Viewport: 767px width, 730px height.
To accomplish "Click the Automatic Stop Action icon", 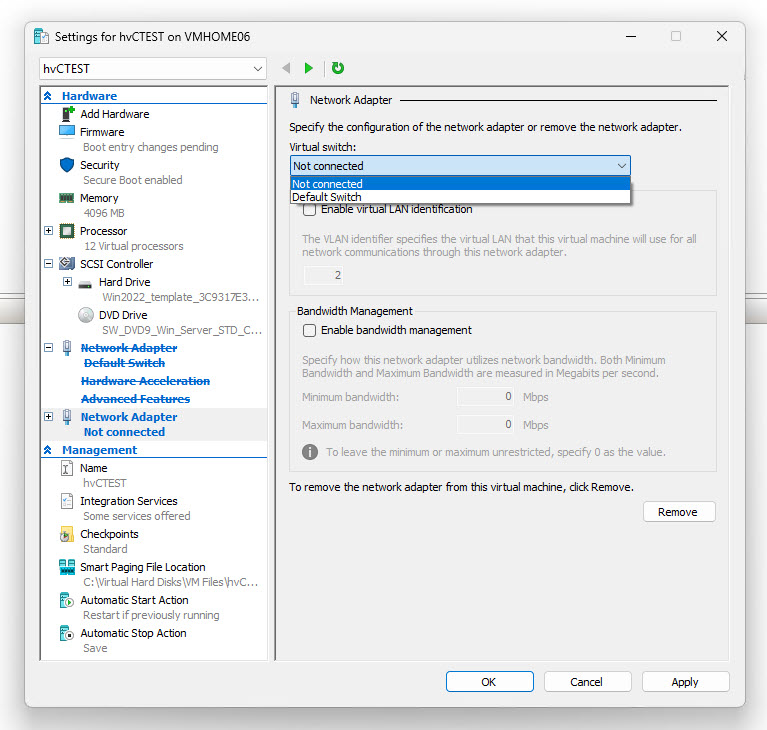I will point(67,633).
